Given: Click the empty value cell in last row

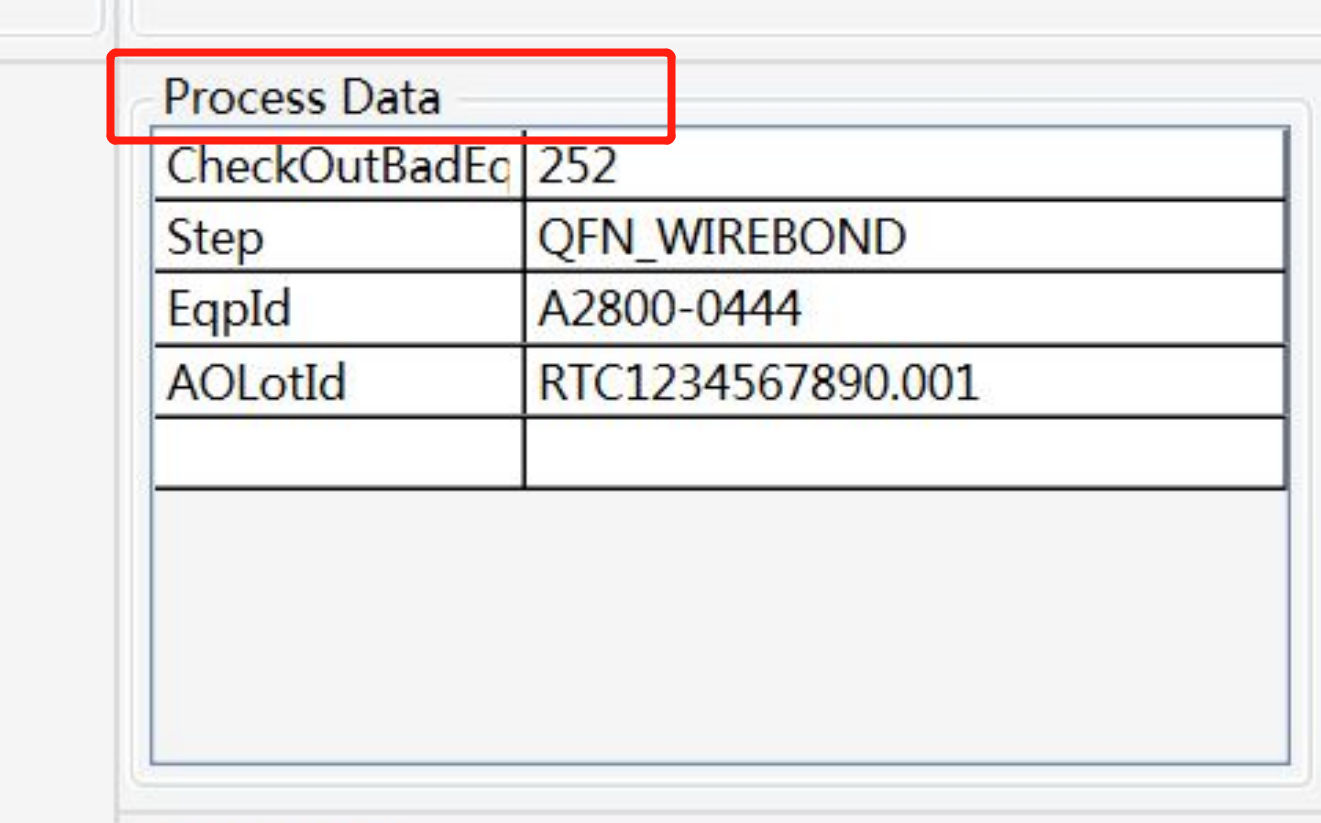Looking at the screenshot, I should (x=903, y=453).
